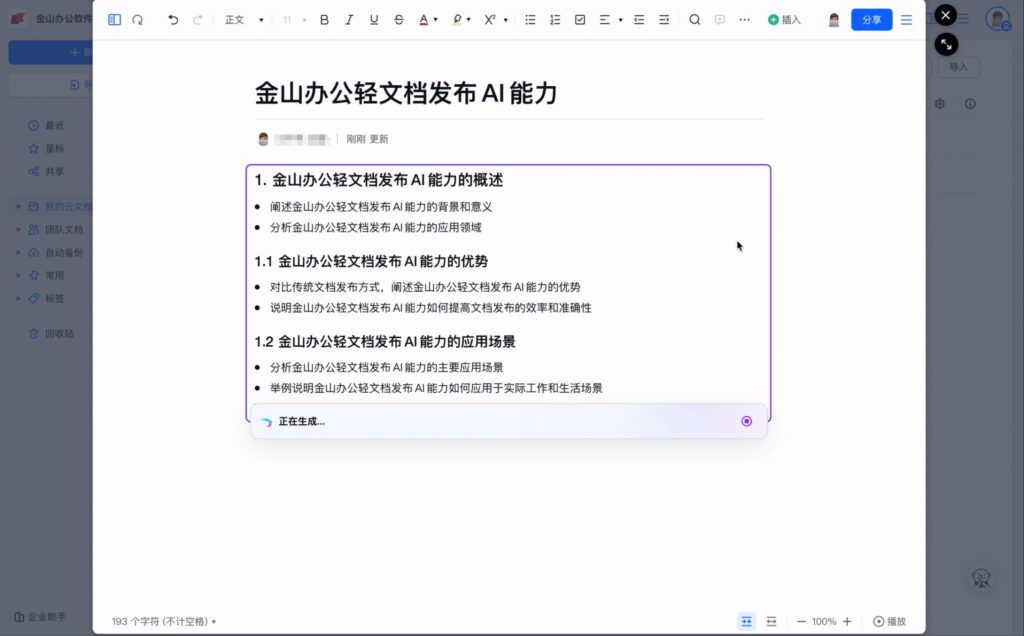Click the comment icon in toolbar
1024x636 pixels.
coord(720,20)
